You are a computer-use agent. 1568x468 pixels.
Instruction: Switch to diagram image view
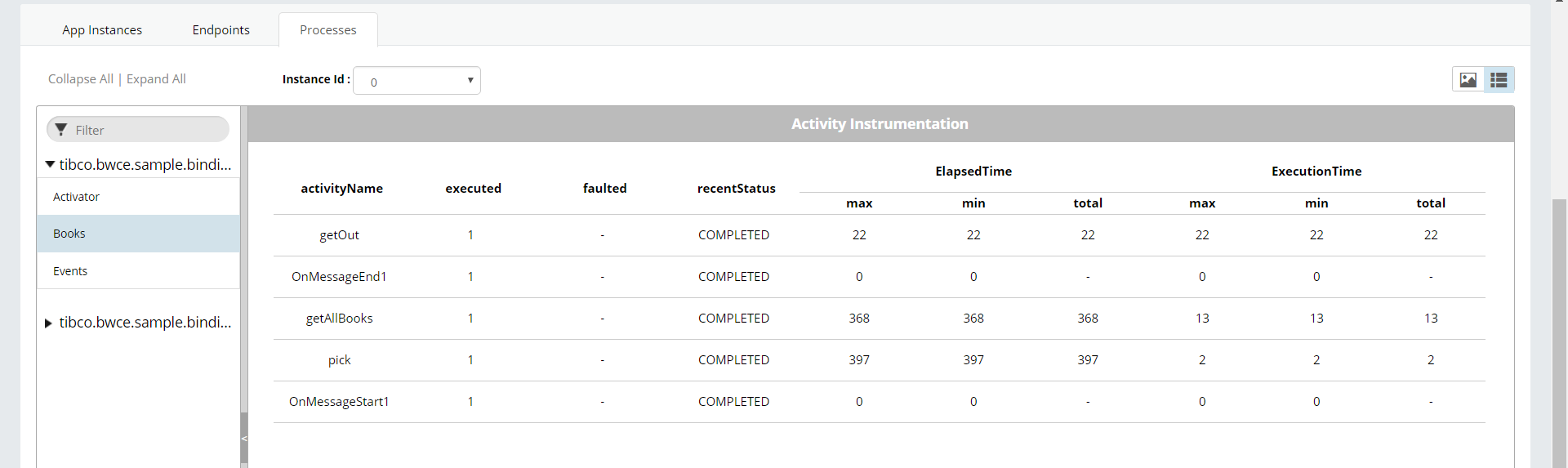click(x=1468, y=79)
